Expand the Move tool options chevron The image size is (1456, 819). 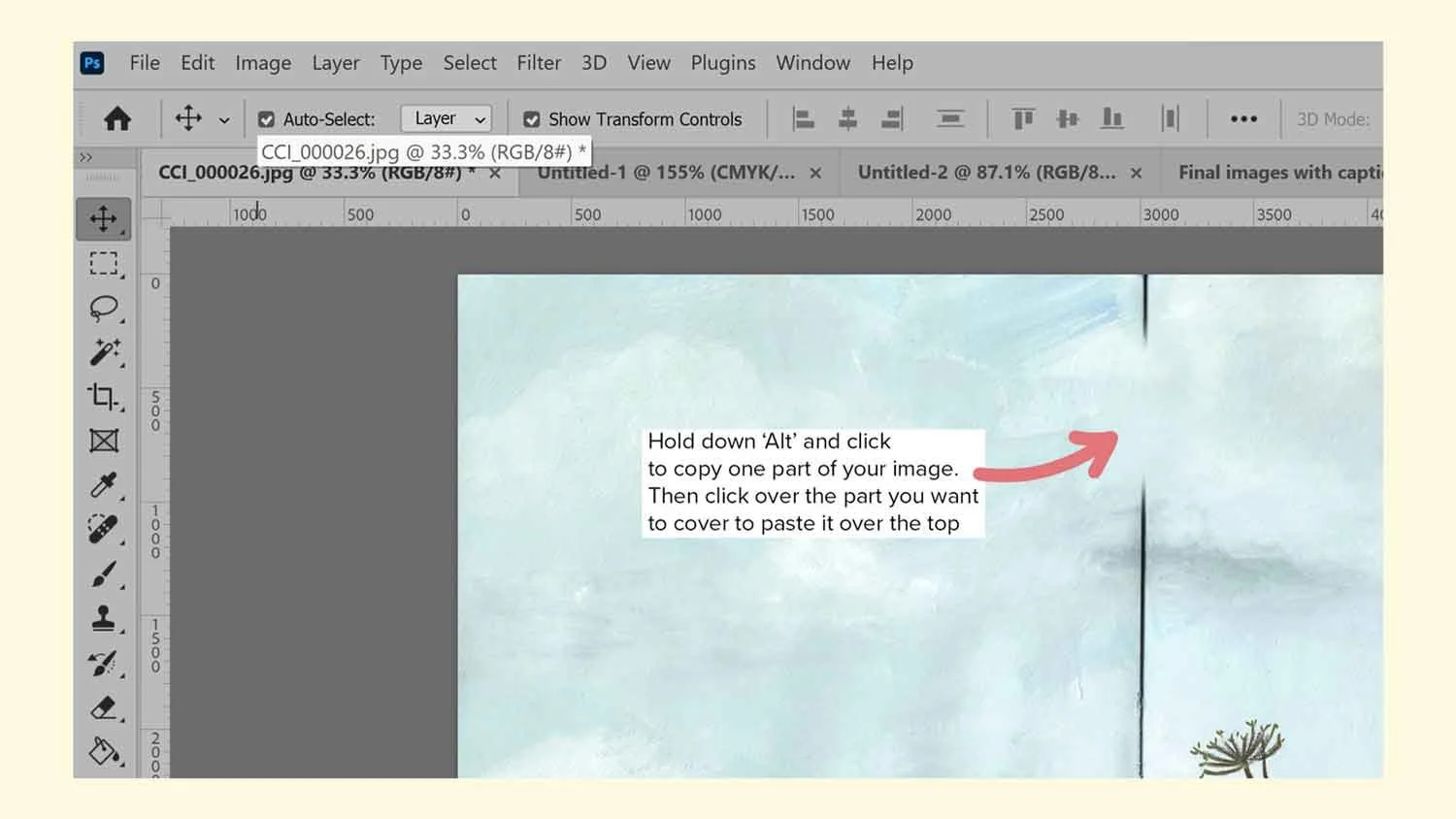click(x=224, y=118)
